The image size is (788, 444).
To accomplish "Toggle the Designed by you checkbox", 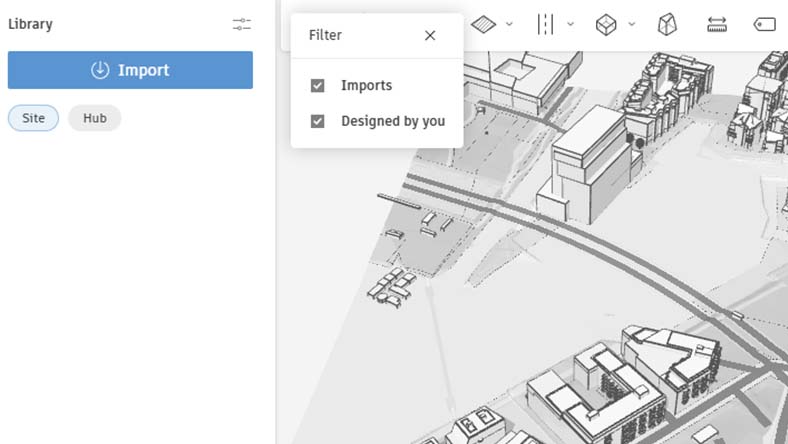I will tap(318, 121).
